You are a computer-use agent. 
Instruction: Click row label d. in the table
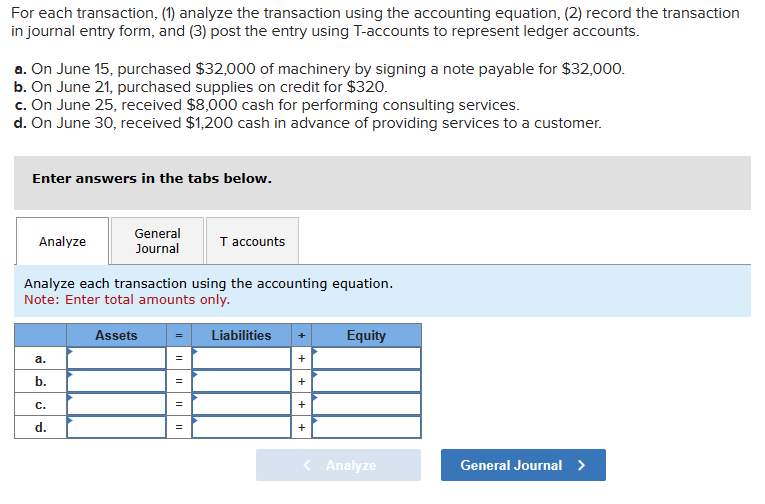pos(40,427)
